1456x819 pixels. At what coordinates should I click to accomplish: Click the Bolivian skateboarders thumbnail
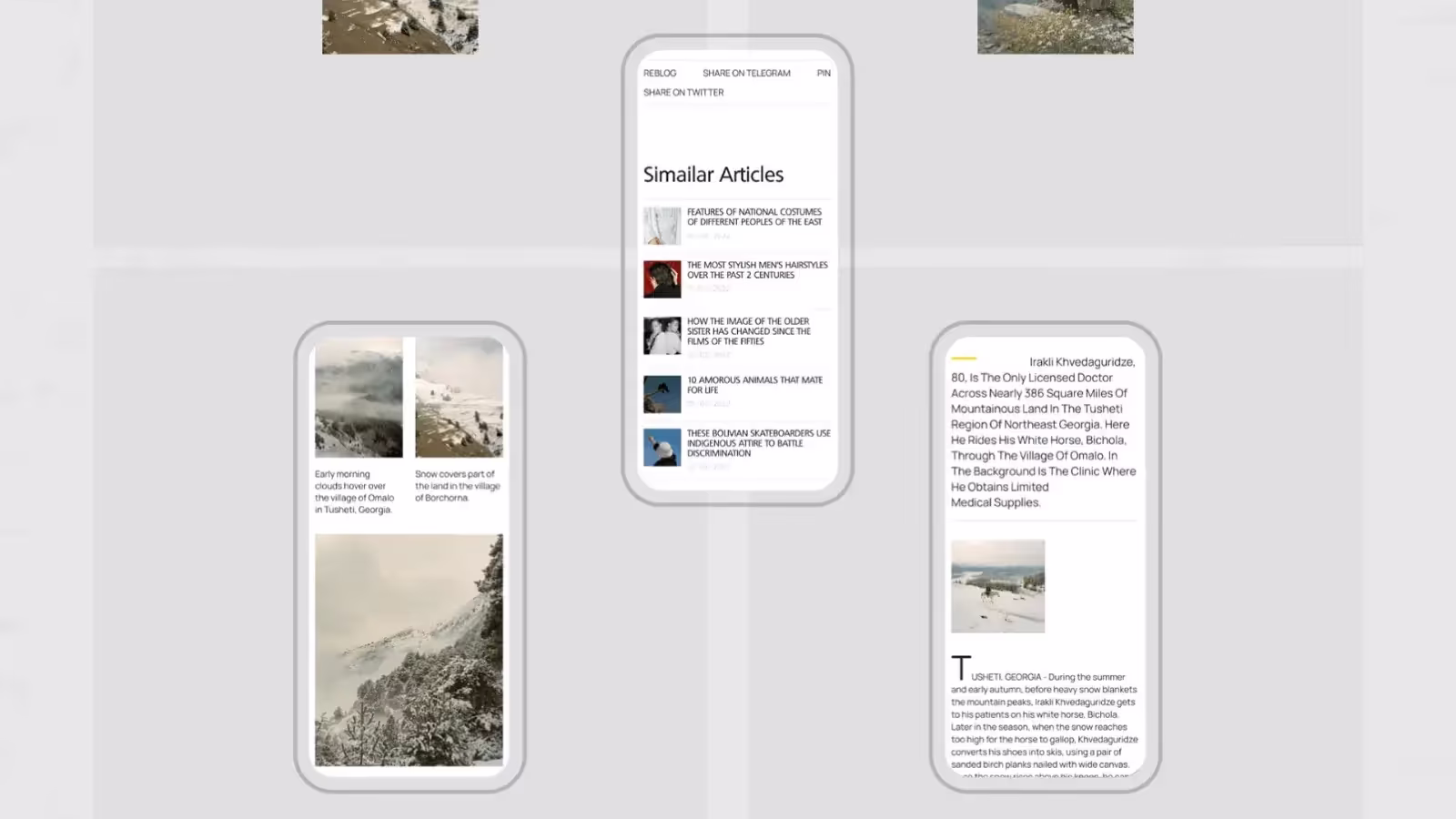(662, 448)
